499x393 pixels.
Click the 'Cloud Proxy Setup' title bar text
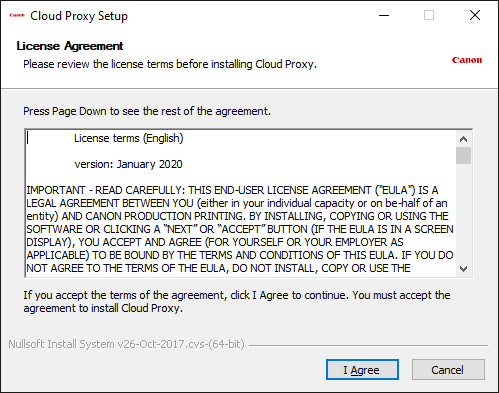79,16
